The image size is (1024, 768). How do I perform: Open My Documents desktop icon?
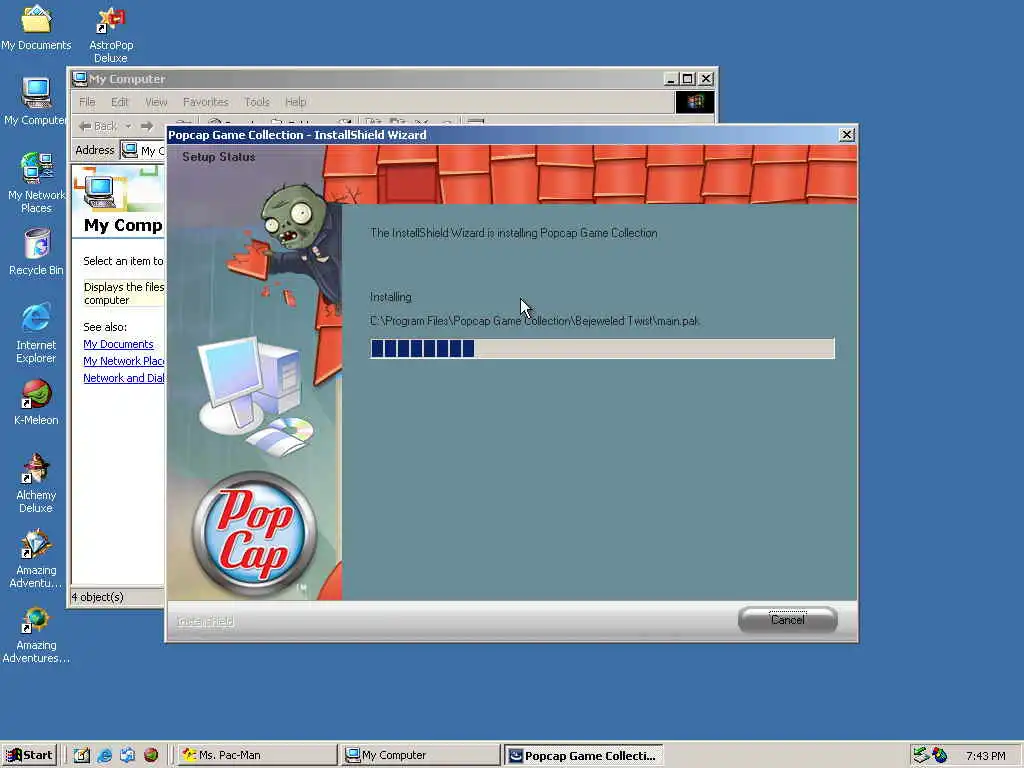click(36, 28)
